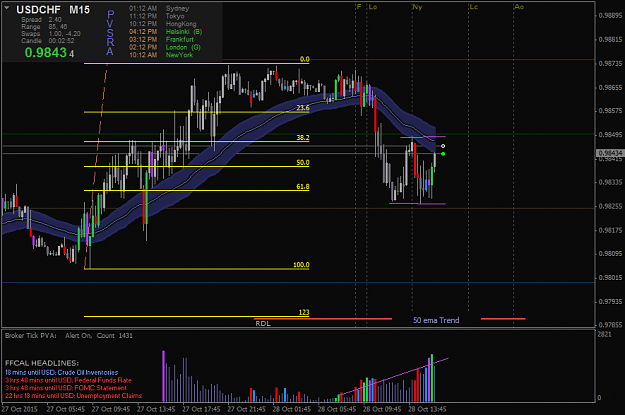Click the current price tag 0.98434
This screenshot has width=625, height=415.
pyautogui.click(x=610, y=153)
